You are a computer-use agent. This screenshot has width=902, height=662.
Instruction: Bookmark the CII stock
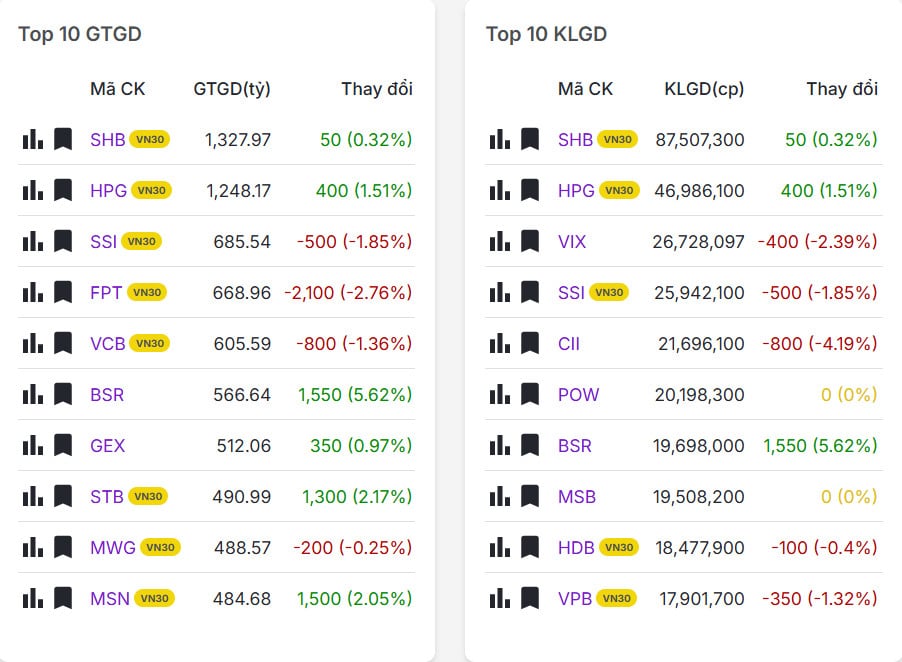point(531,343)
